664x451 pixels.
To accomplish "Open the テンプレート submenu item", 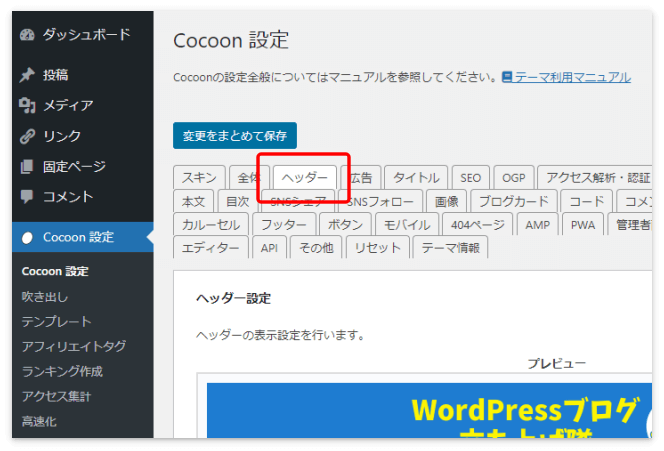I will coord(56,321).
